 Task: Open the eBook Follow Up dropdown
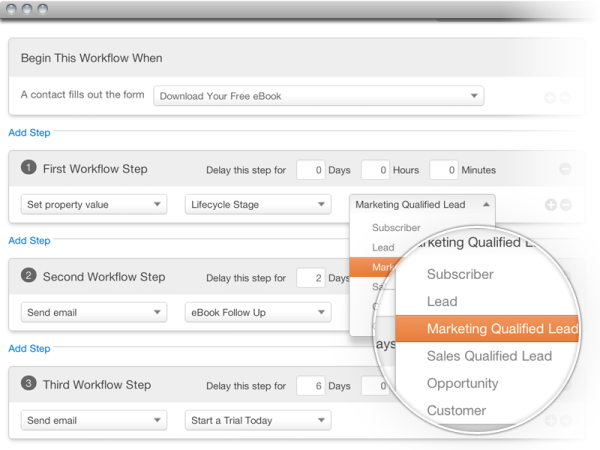[257, 312]
